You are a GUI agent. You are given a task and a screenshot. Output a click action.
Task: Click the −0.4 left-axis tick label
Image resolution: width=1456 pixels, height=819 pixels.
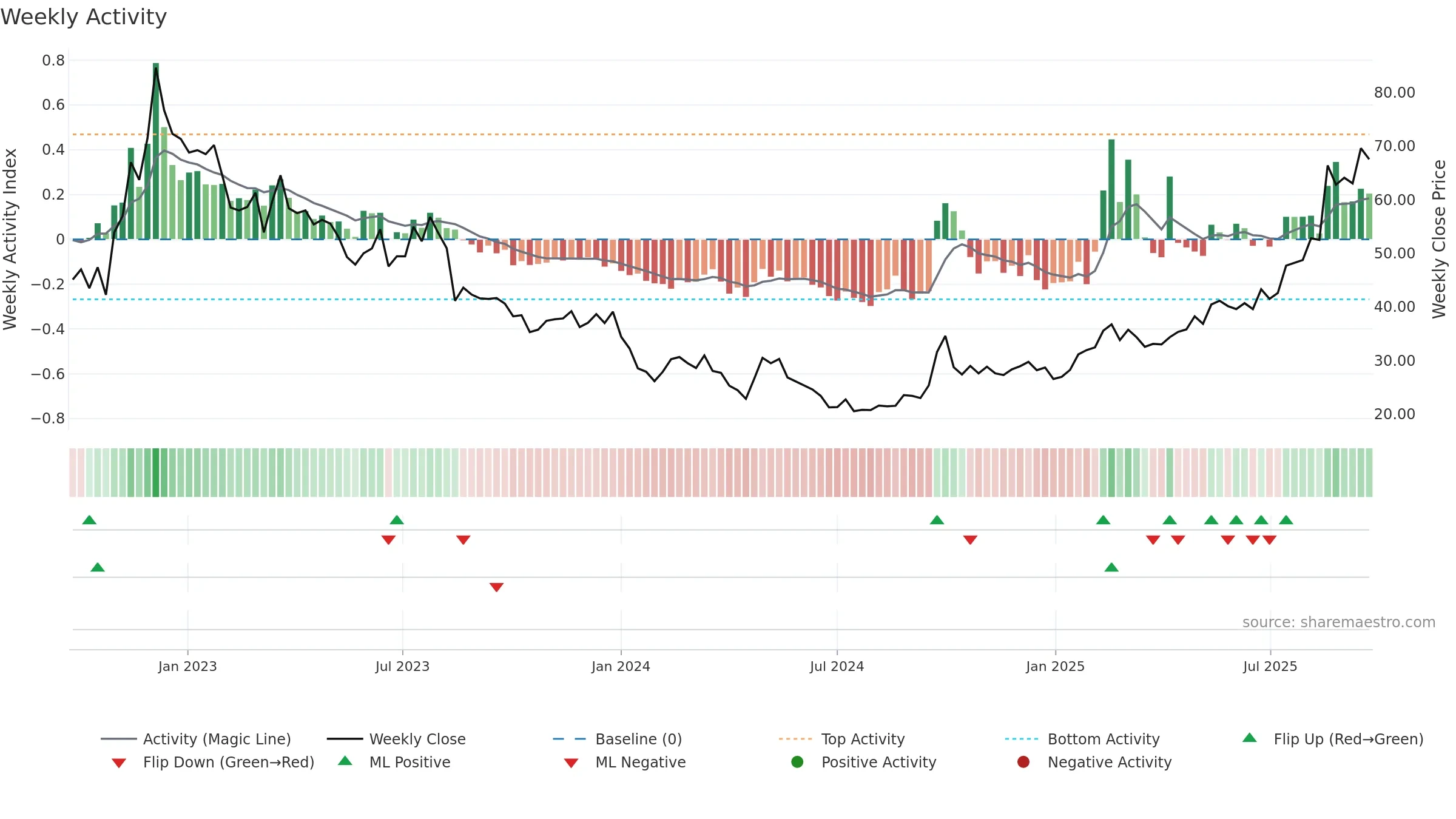click(48, 329)
